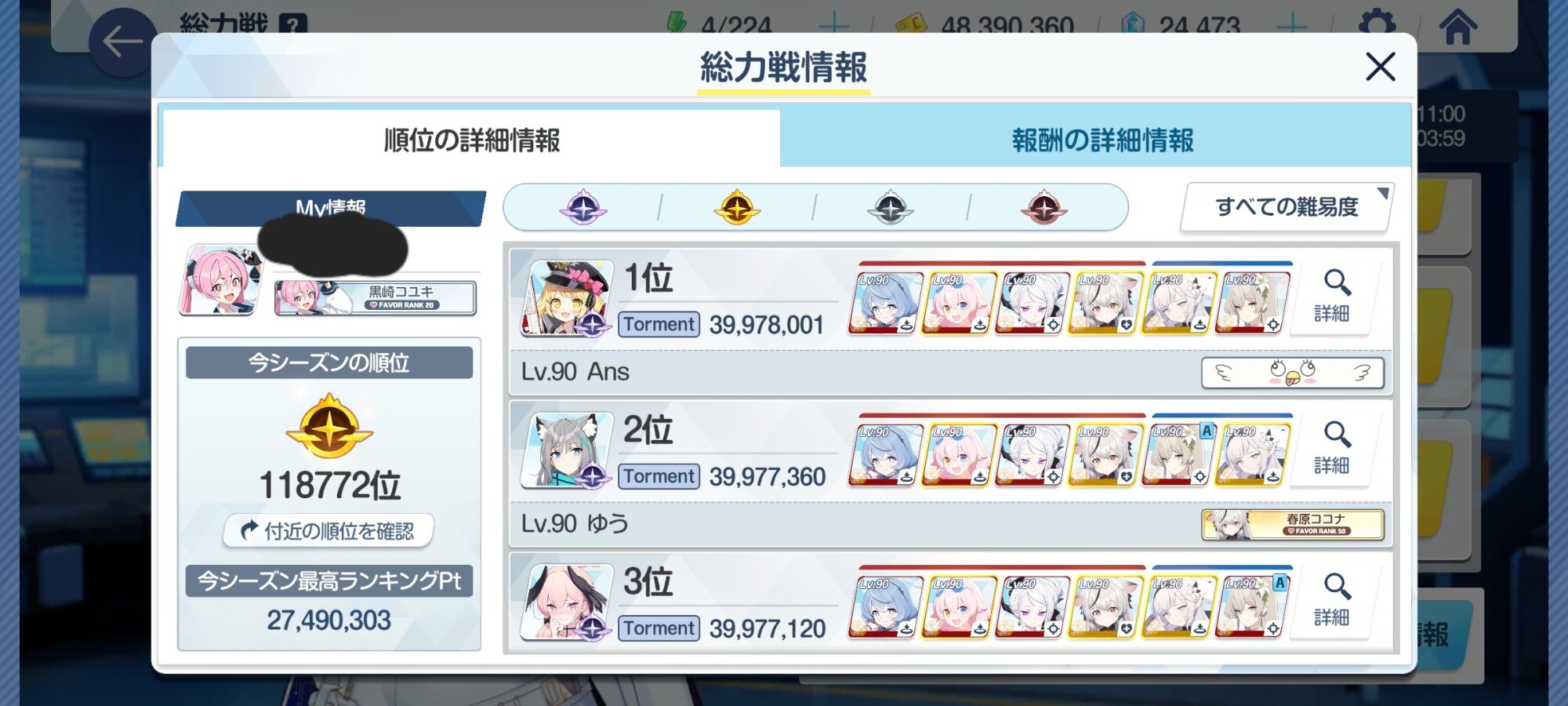View details of the 3rd place team
1568x706 pixels.
point(1332,601)
